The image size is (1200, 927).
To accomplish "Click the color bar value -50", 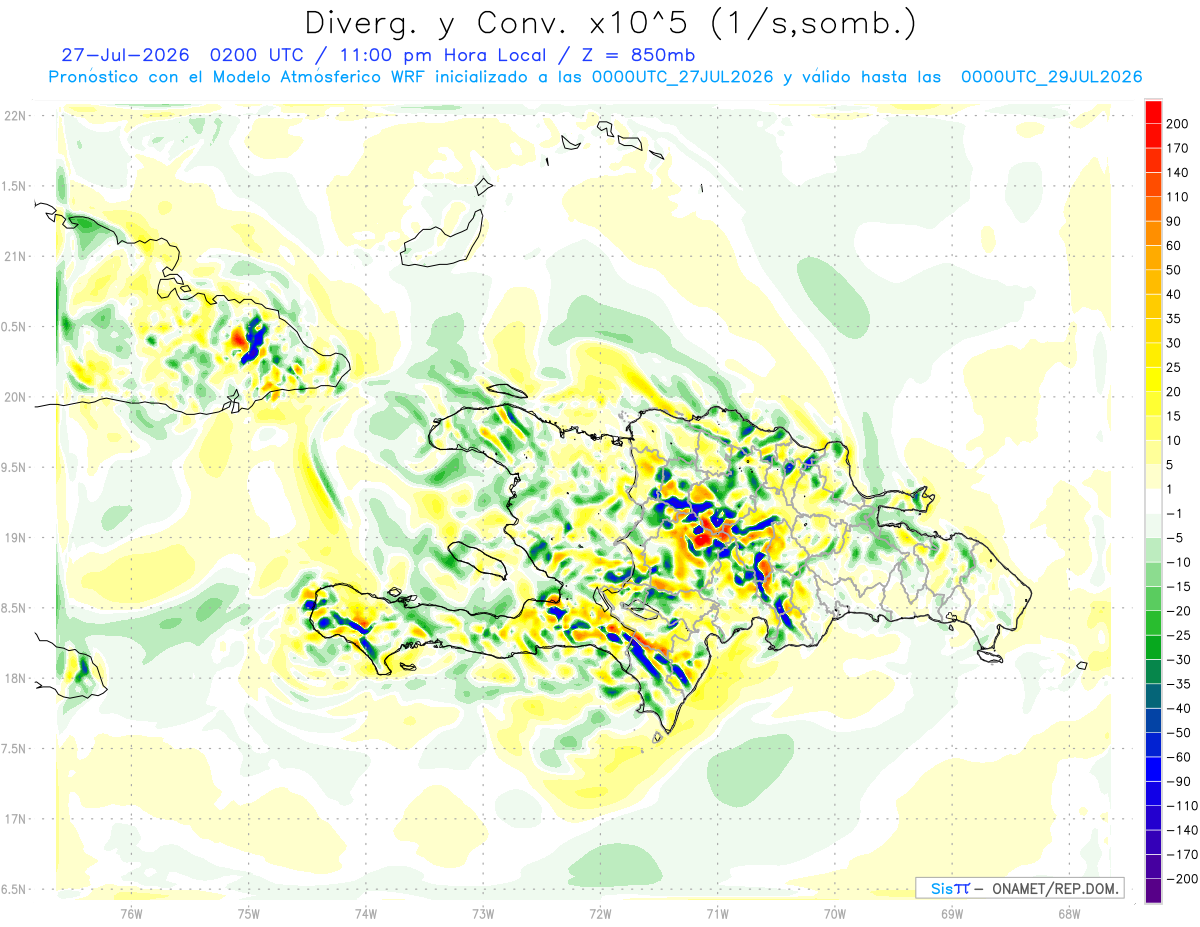I will (x=1178, y=733).
